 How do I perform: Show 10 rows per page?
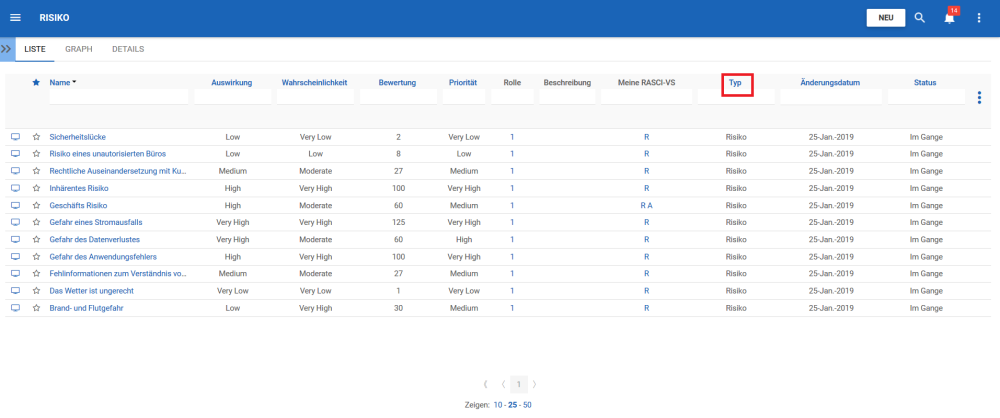tap(498, 405)
